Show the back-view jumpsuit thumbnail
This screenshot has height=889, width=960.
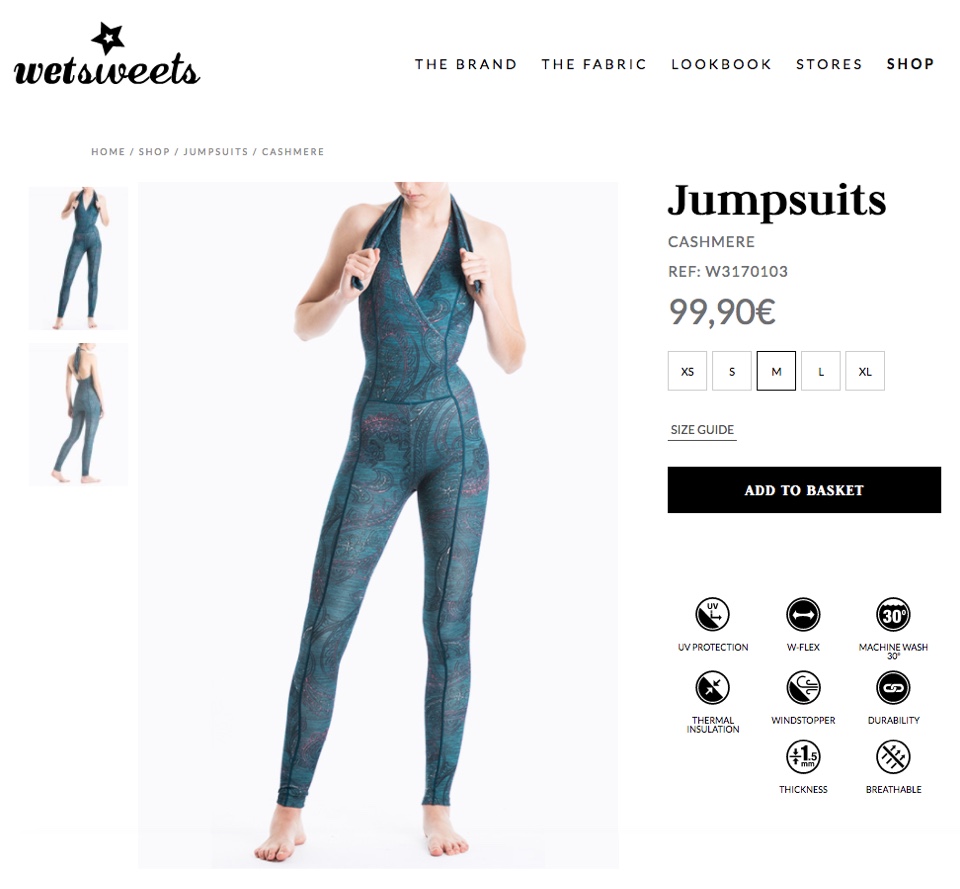(x=78, y=414)
